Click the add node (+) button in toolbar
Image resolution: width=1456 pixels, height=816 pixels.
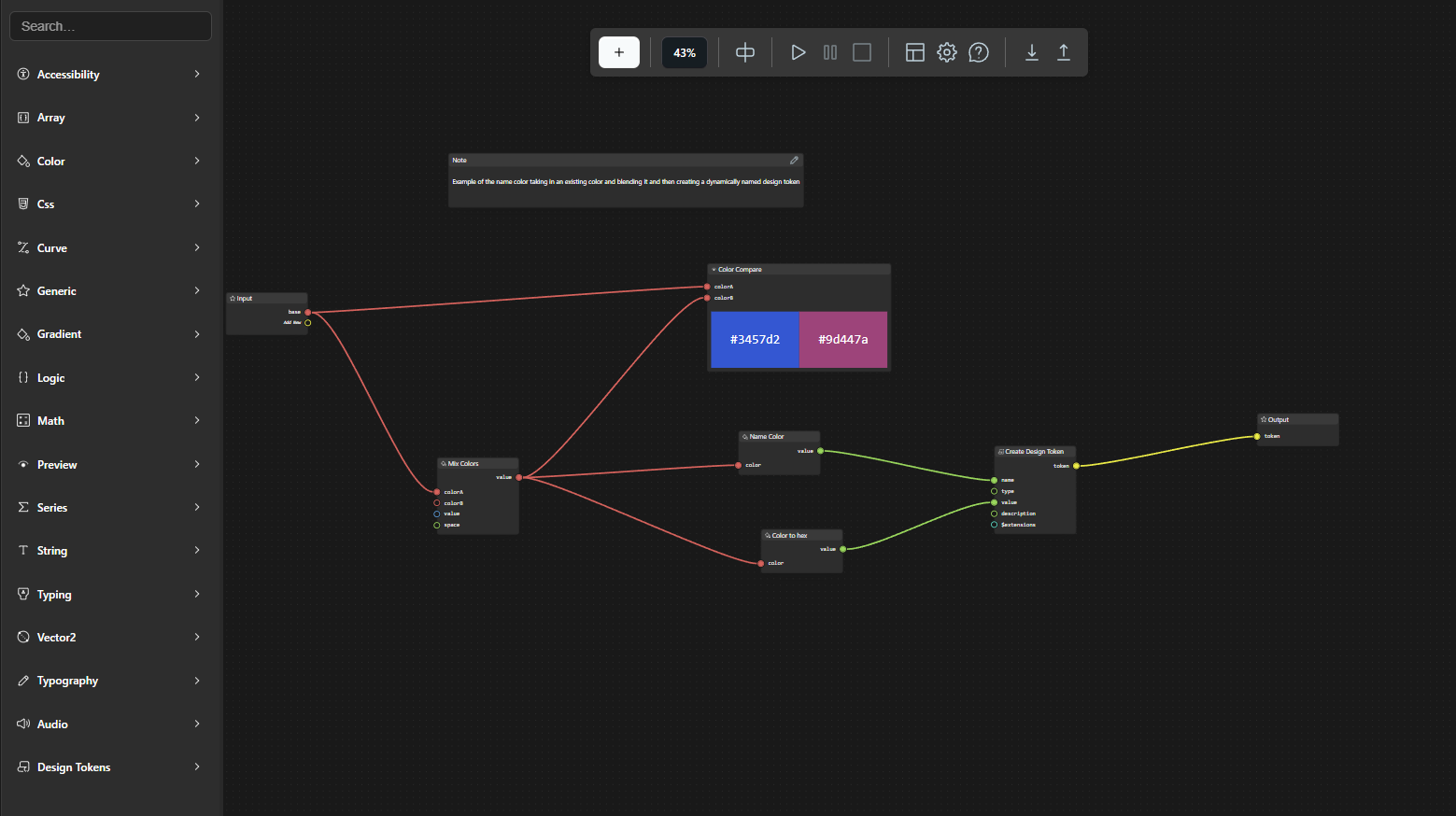pyautogui.click(x=618, y=52)
